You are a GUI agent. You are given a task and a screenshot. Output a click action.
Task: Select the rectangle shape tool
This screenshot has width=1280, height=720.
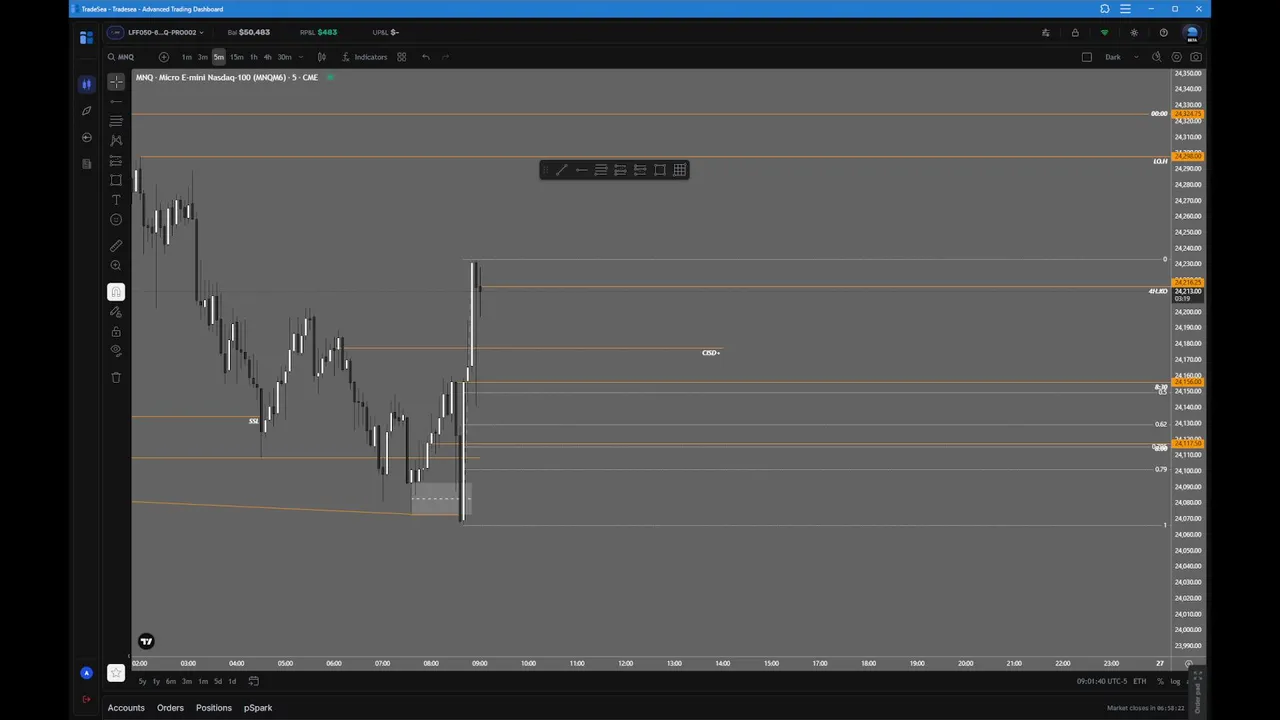point(116,181)
